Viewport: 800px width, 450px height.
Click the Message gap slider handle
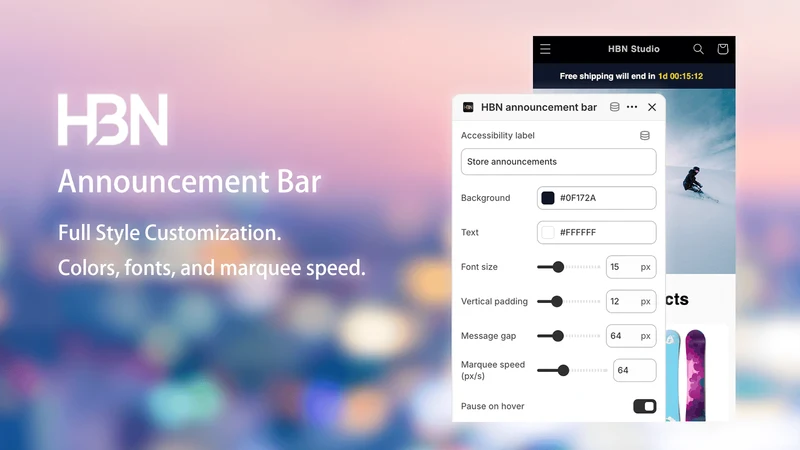558,336
